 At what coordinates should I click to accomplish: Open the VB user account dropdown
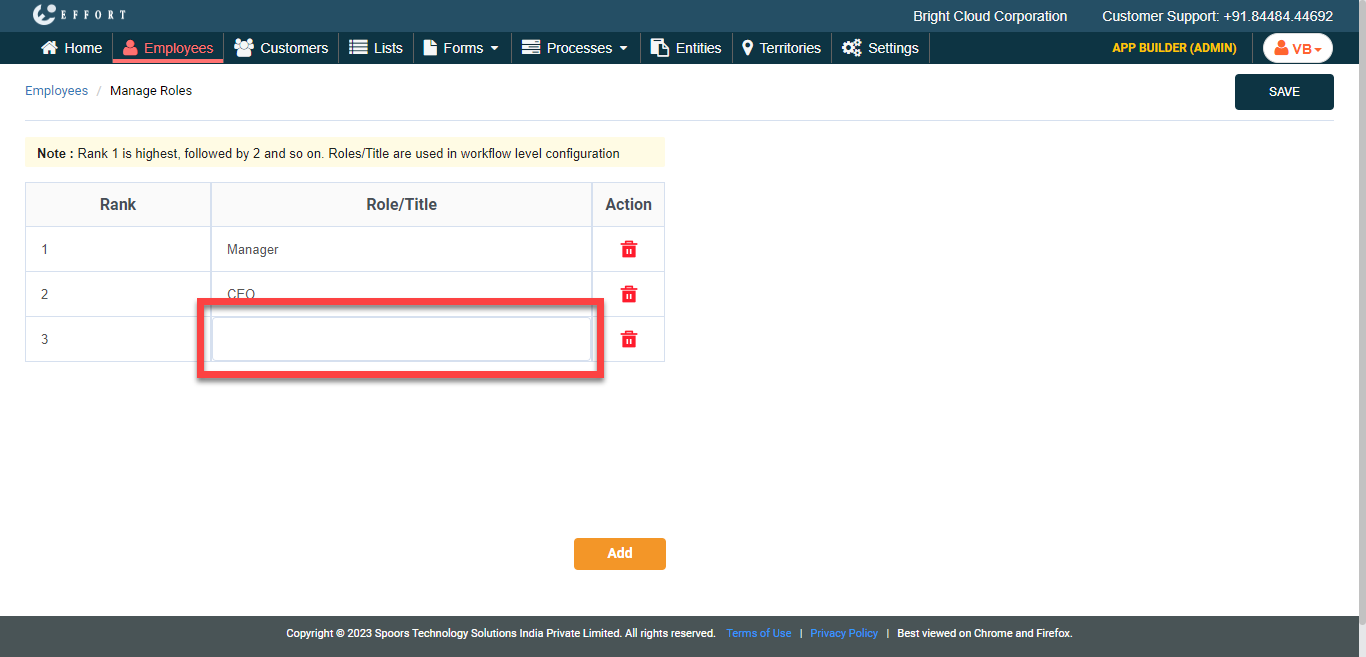pos(1297,48)
